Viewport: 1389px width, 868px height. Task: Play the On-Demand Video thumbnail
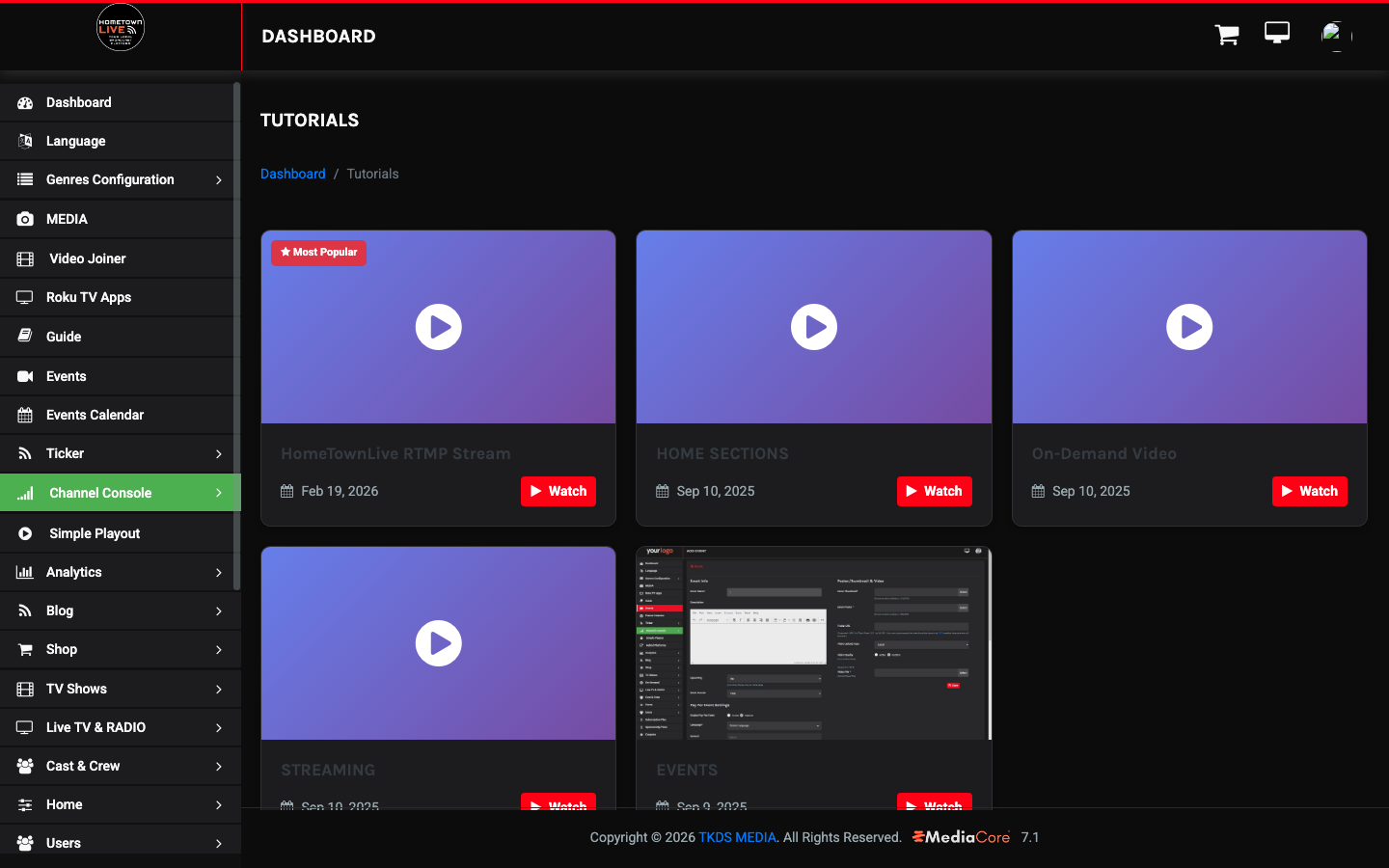click(1189, 327)
